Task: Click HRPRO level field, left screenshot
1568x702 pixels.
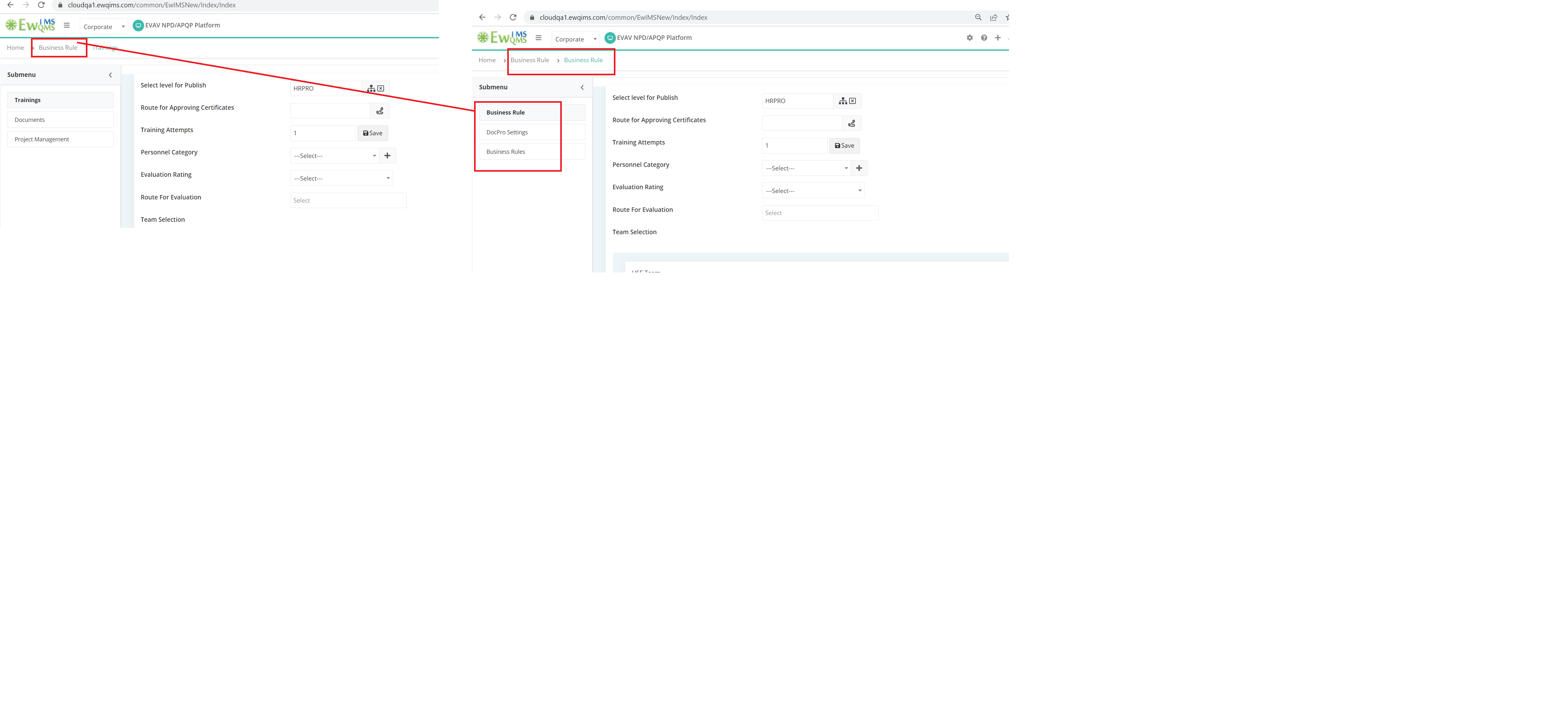Action: (326, 88)
